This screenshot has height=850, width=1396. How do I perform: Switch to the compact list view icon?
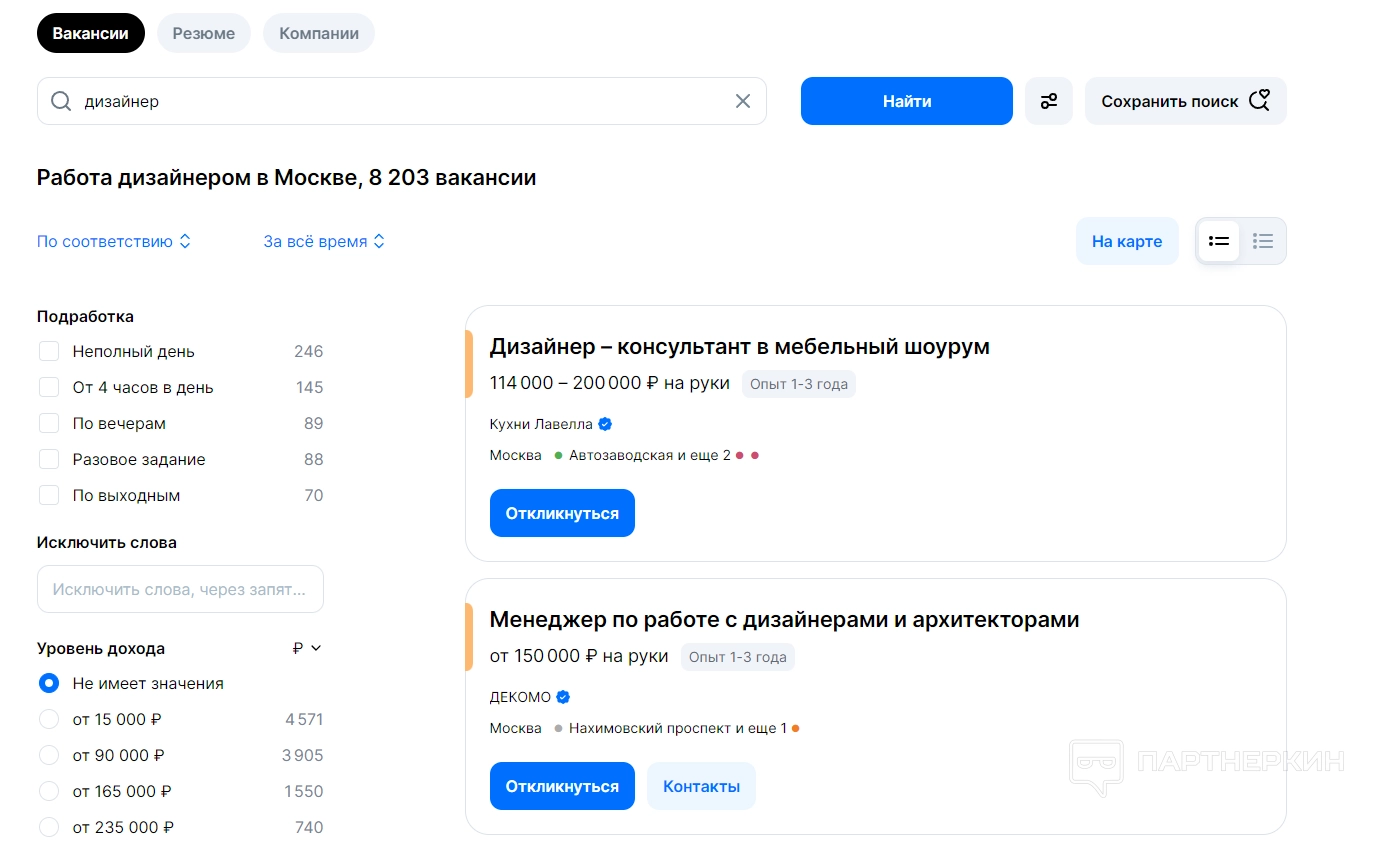(x=1263, y=241)
